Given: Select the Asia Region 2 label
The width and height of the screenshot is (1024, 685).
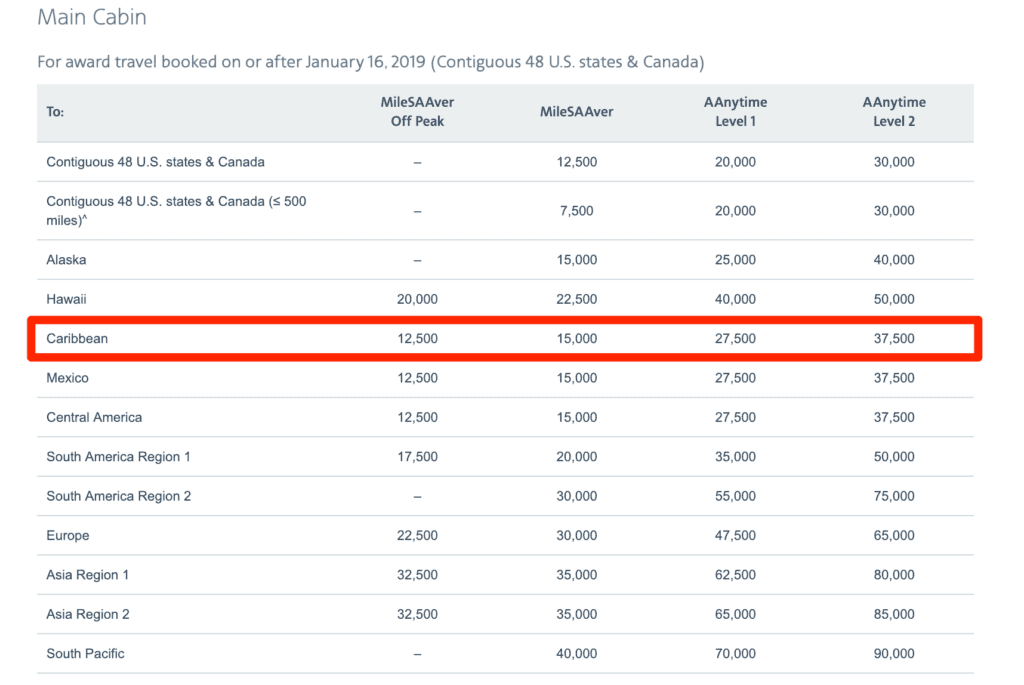Looking at the screenshot, I should click(88, 614).
